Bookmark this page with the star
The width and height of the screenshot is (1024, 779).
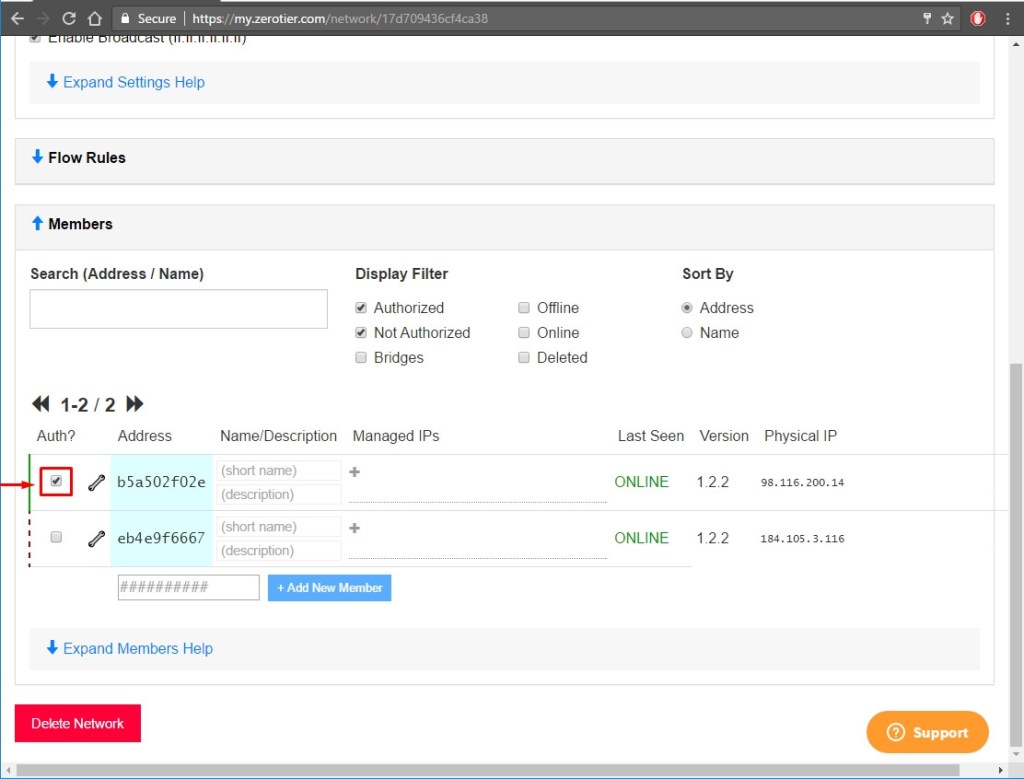pyautogui.click(x=946, y=17)
